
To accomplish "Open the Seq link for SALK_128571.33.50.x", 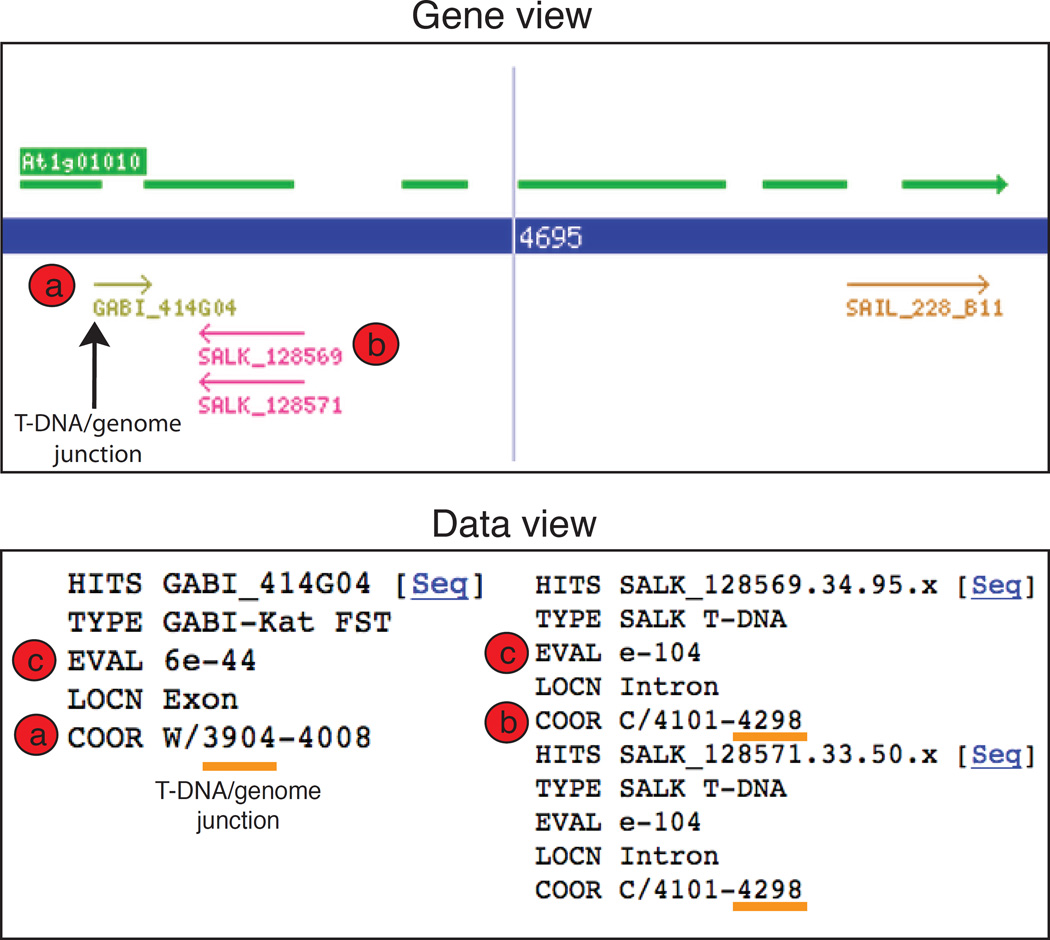I will [x=996, y=755].
